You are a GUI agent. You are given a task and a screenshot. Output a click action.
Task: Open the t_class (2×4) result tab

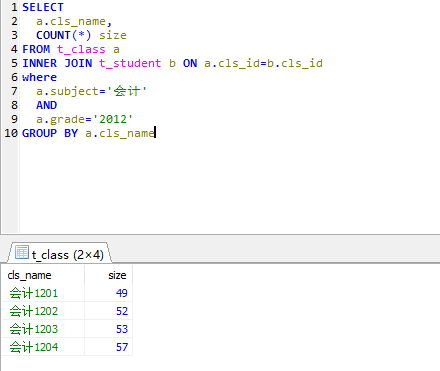60,254
